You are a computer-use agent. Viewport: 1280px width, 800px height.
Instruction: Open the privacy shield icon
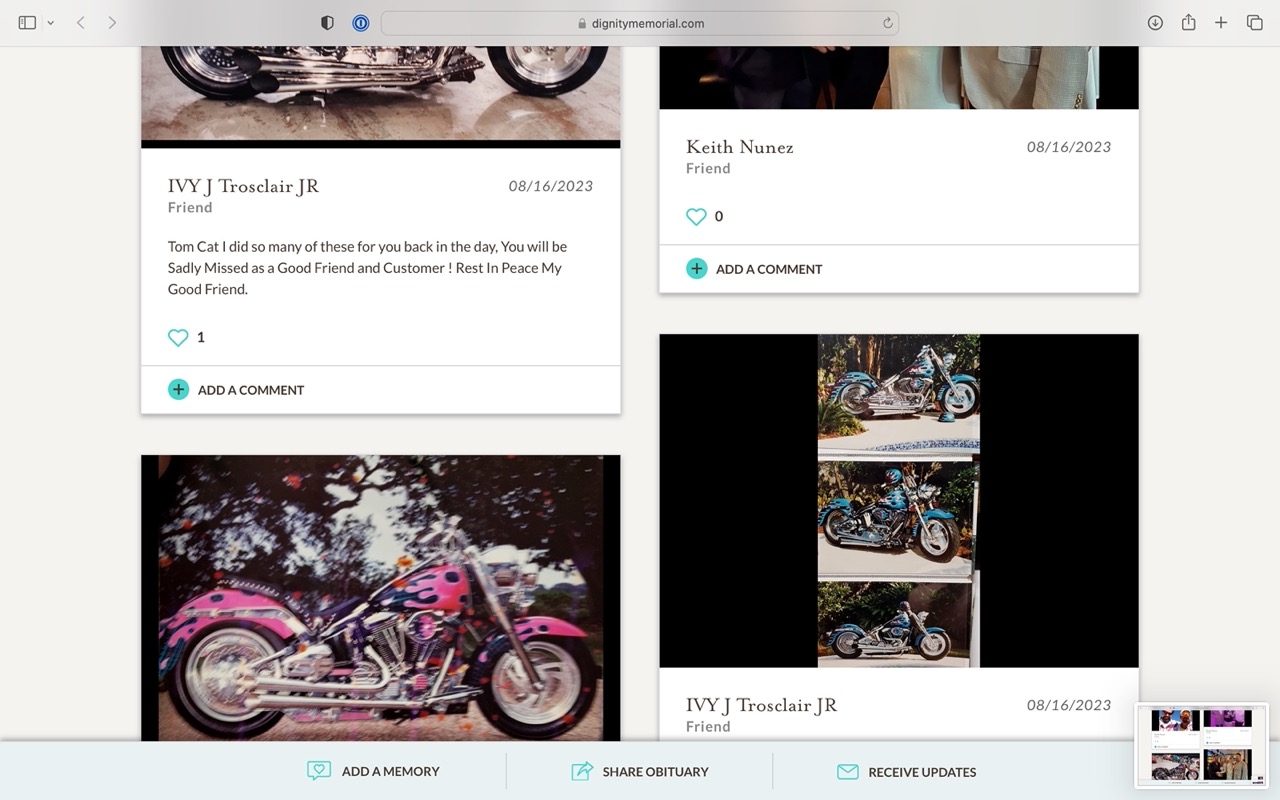[x=327, y=23]
